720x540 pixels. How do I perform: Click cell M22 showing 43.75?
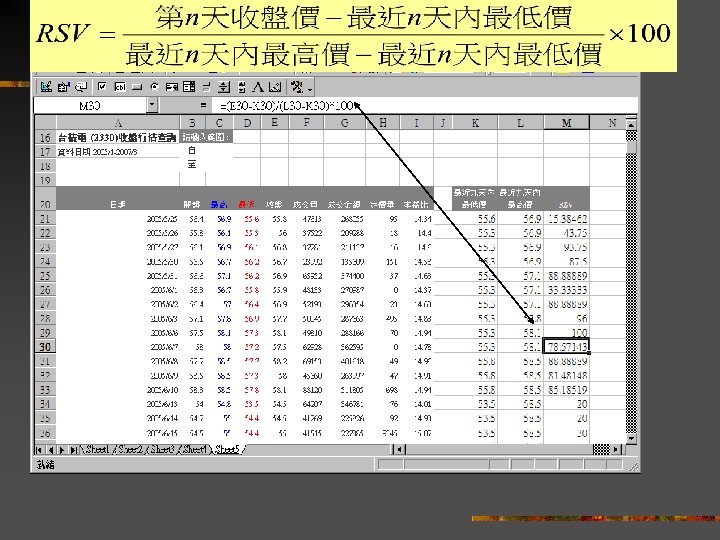click(566, 233)
